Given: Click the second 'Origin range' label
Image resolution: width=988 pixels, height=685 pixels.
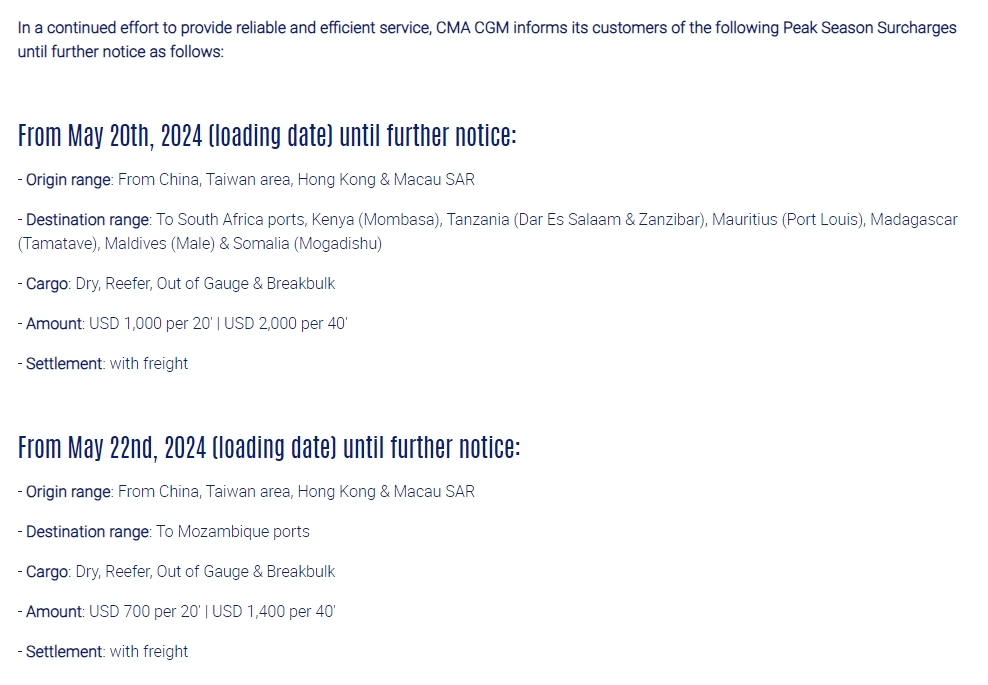Looking at the screenshot, I should pos(68,492).
